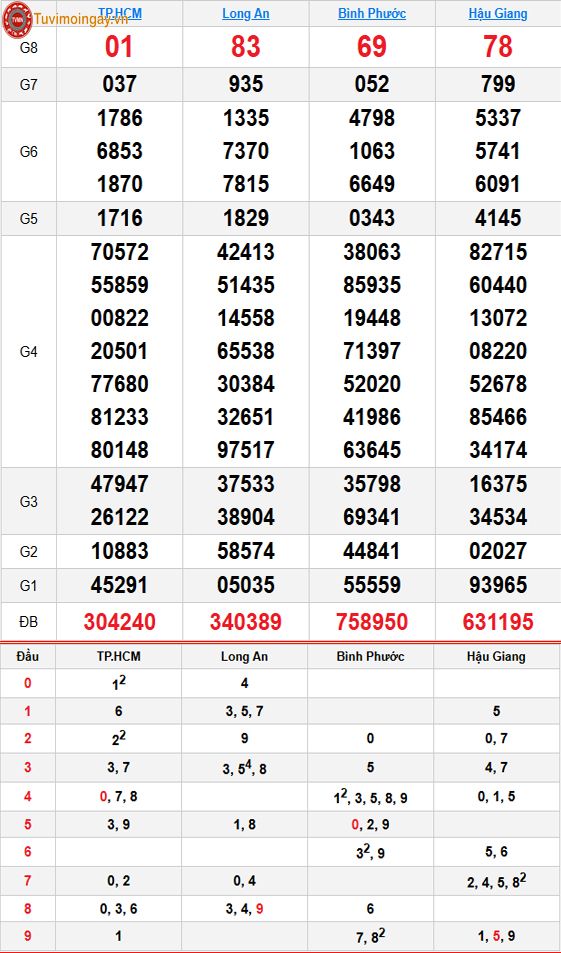Open the Long An province link

click(246, 13)
